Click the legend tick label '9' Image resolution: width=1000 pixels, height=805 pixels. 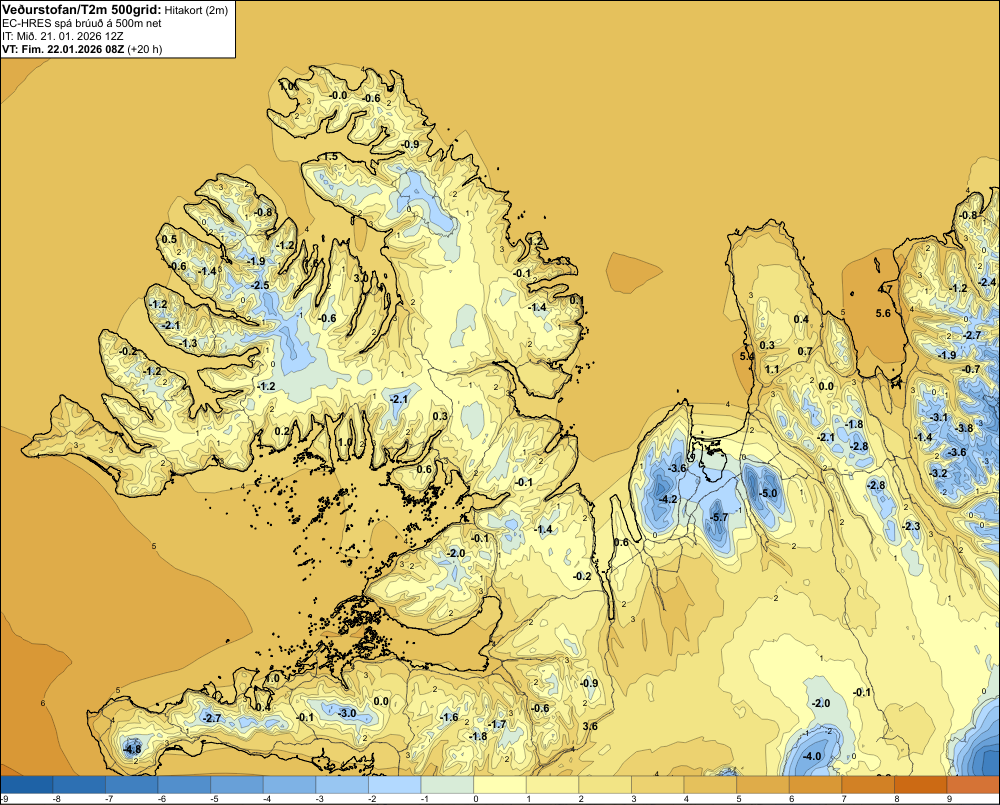point(949,799)
